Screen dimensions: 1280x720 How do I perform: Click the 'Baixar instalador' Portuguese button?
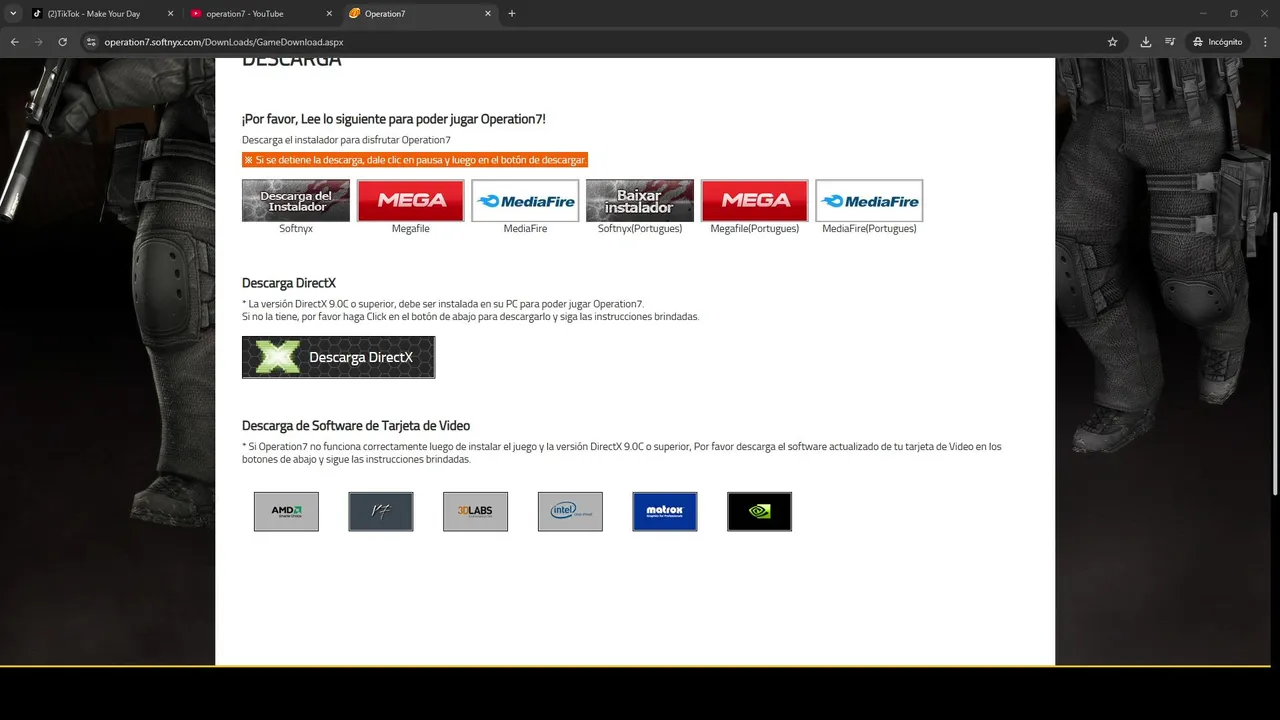point(640,200)
